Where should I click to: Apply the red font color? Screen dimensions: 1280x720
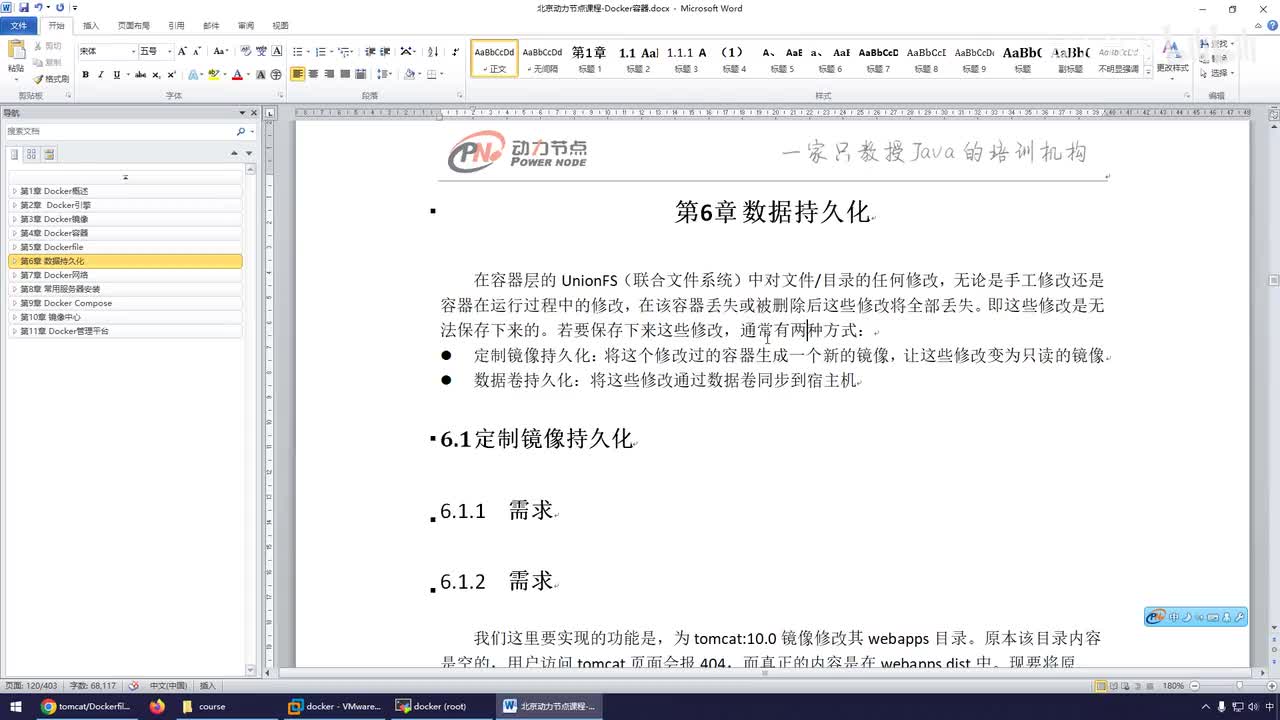coord(237,75)
